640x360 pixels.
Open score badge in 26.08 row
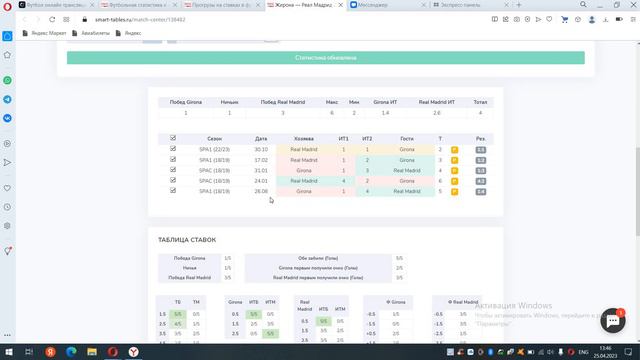(481, 191)
